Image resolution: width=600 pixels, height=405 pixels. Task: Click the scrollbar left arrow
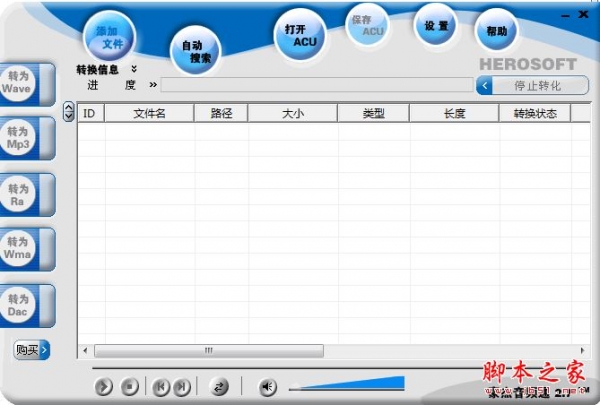(85, 350)
